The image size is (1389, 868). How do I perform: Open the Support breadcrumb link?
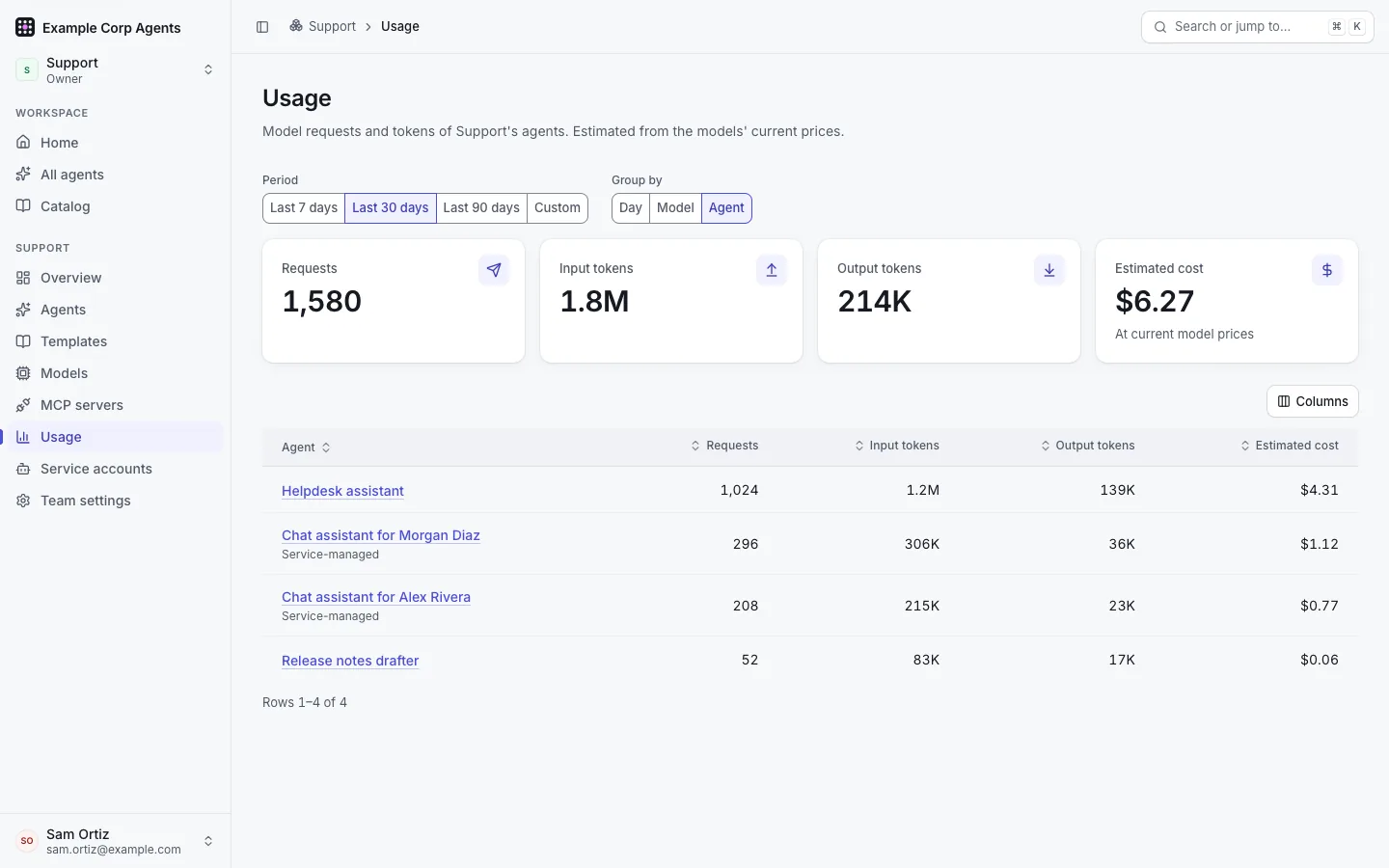tap(322, 26)
